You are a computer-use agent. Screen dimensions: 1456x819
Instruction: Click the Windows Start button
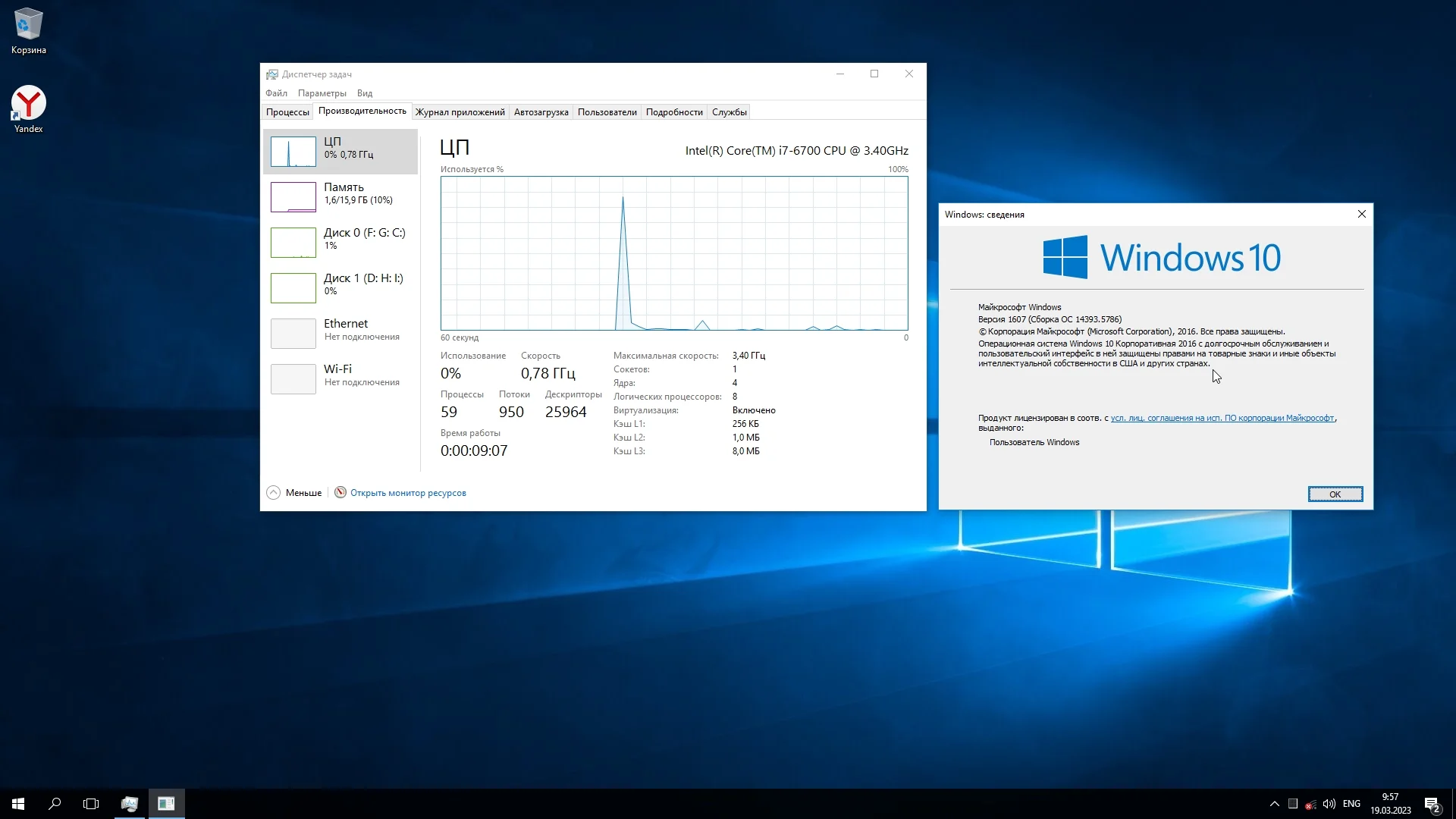[18, 804]
